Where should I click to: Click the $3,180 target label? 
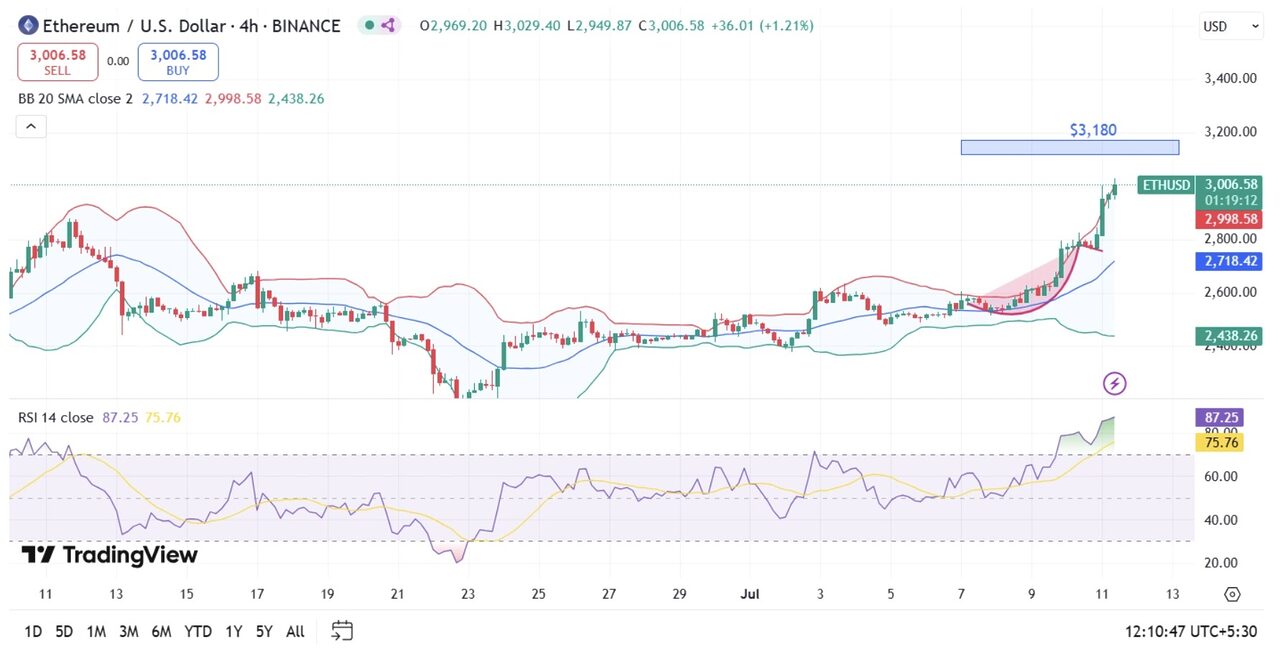coord(1093,130)
